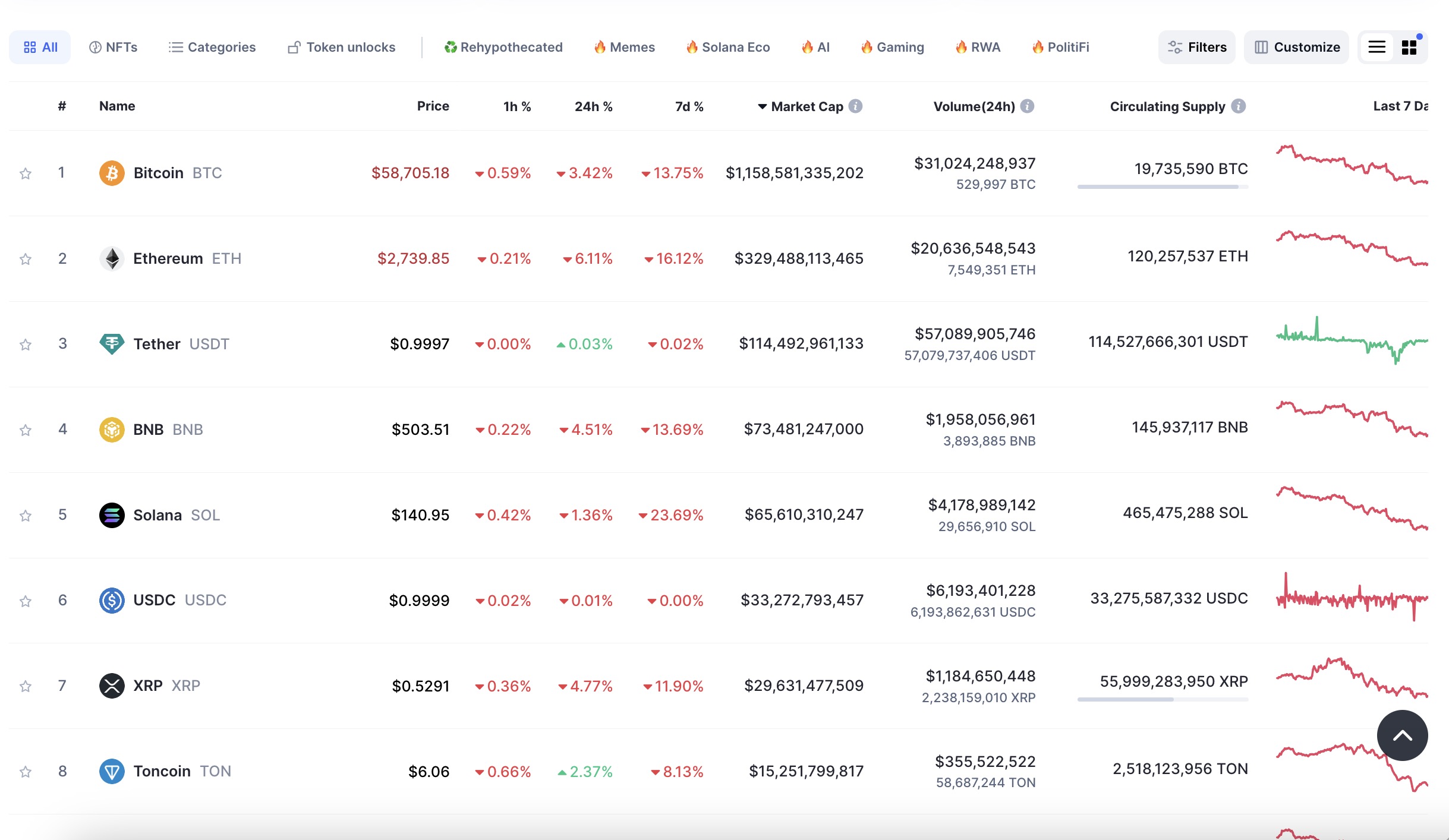Open Volume(24h) info tooltip icon
The image size is (1449, 840).
1027,106
